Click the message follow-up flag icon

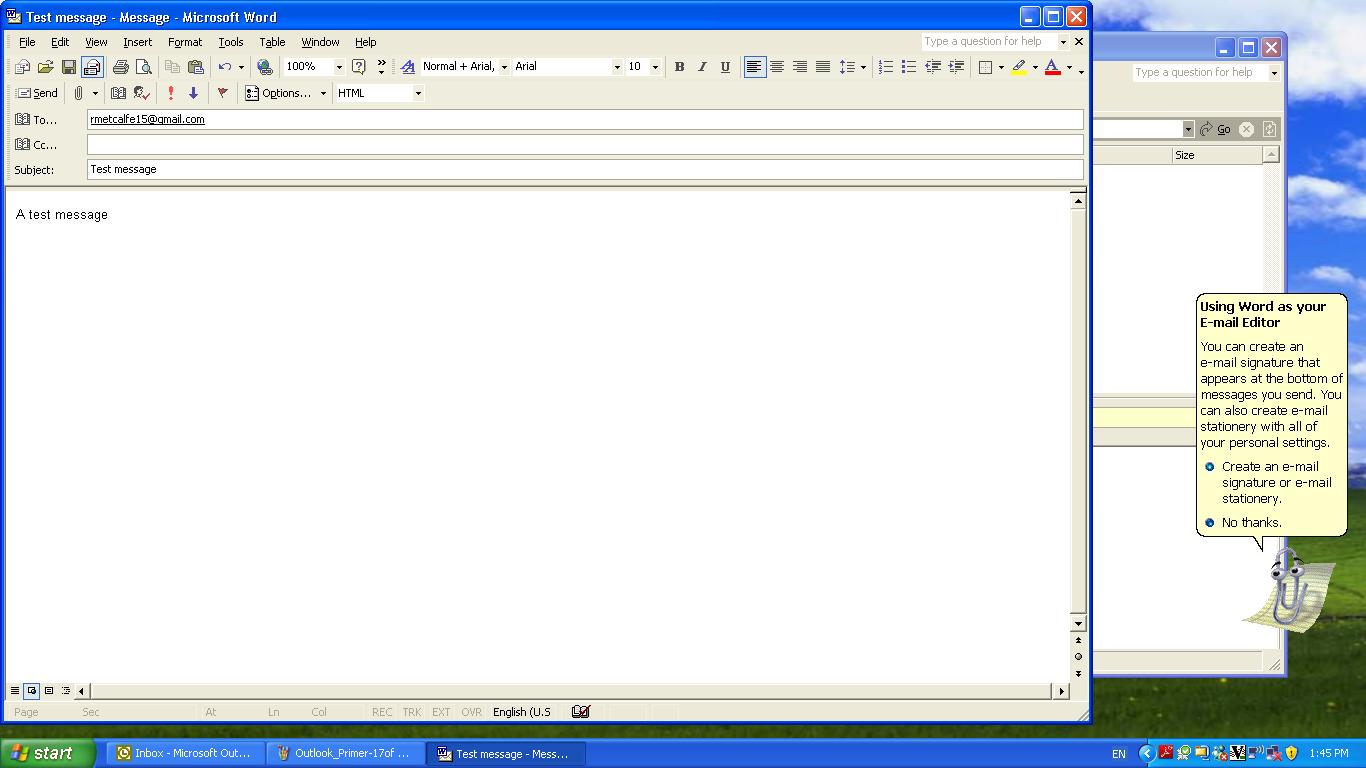(222, 93)
